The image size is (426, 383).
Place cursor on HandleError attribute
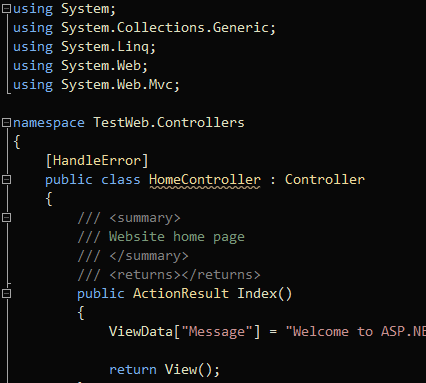(97, 161)
